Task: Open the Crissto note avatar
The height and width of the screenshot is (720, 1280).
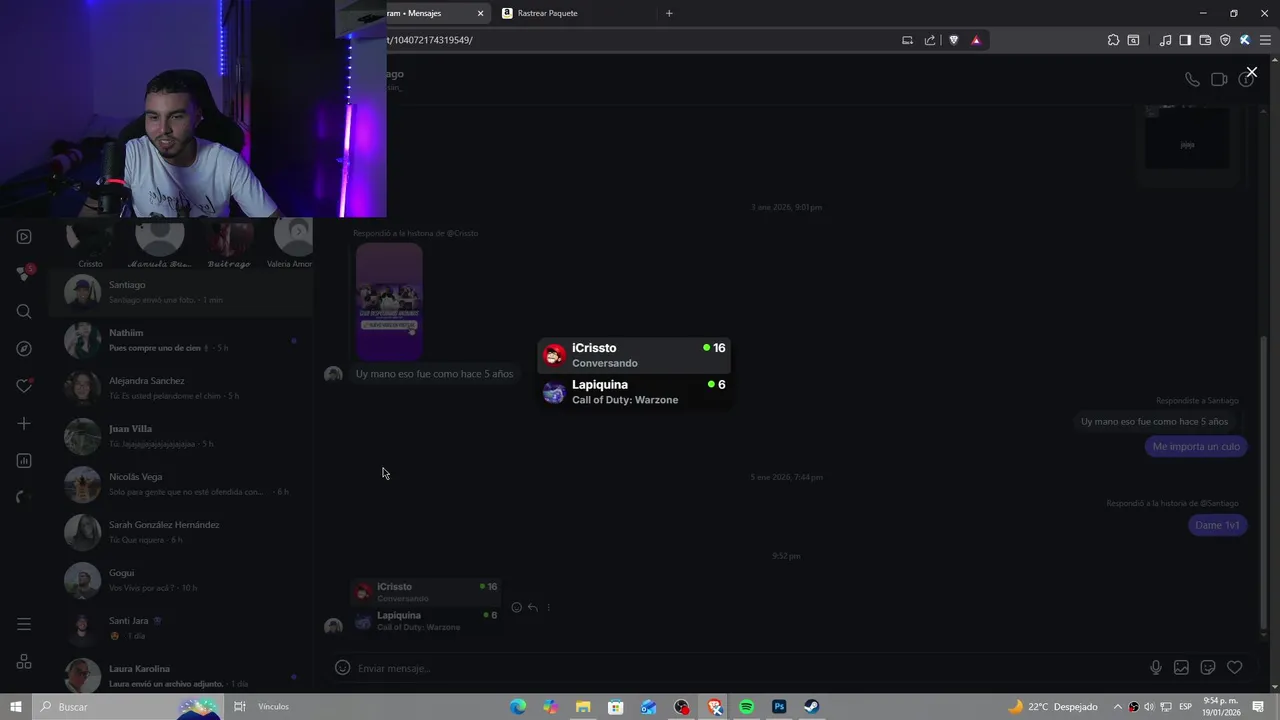Action: (90, 238)
